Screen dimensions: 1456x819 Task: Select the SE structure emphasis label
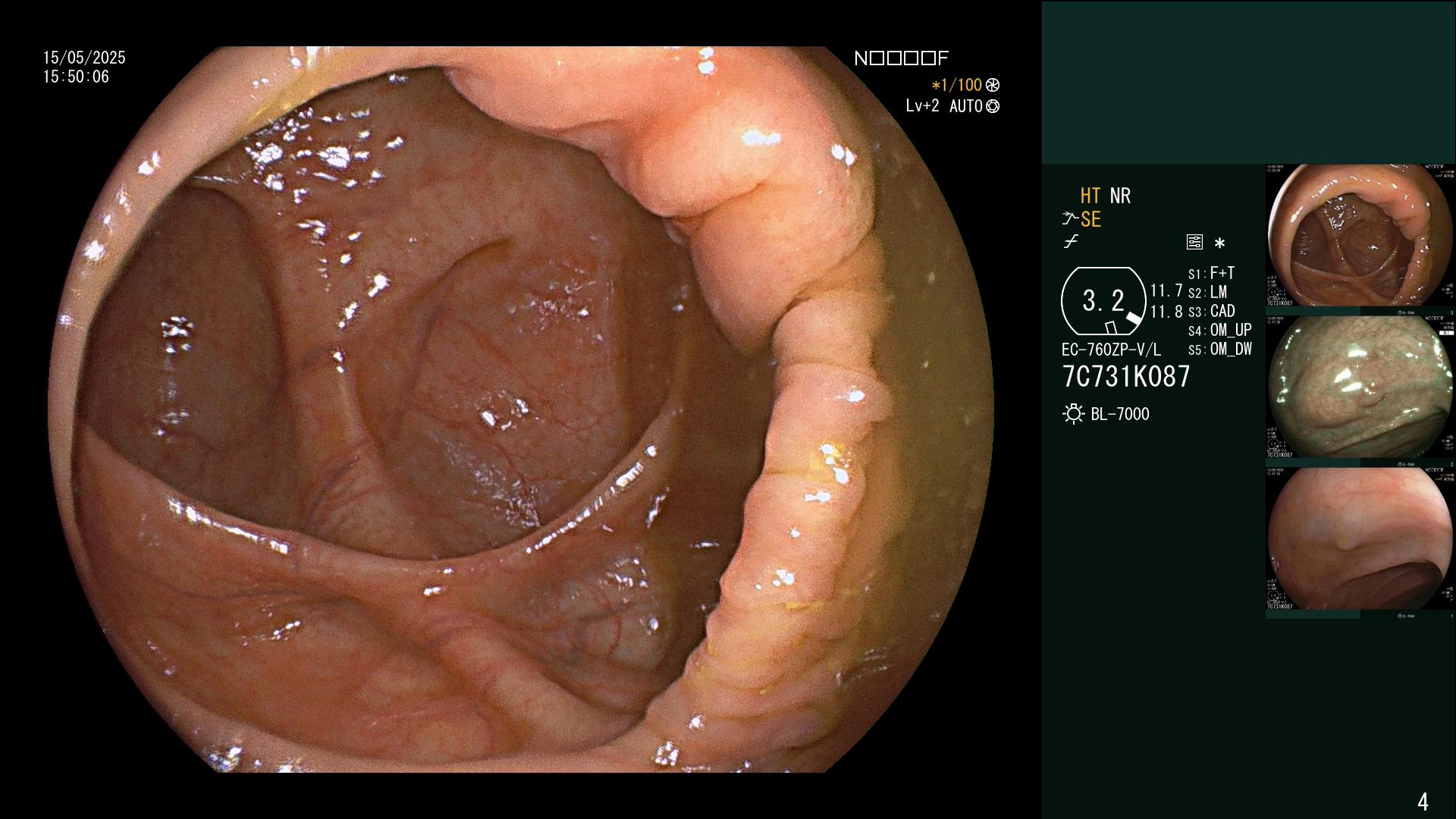coord(1090,220)
